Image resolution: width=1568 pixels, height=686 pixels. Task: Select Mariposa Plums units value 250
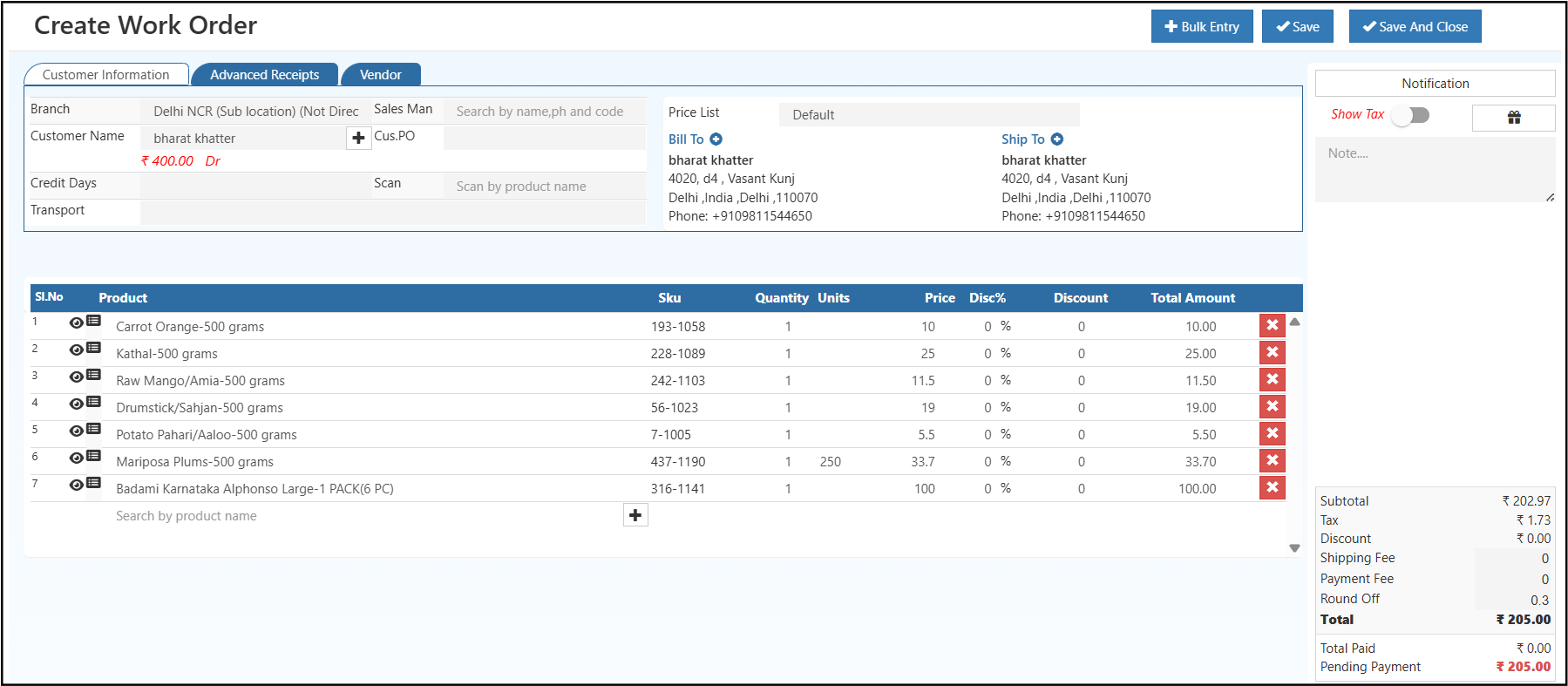[x=831, y=461]
